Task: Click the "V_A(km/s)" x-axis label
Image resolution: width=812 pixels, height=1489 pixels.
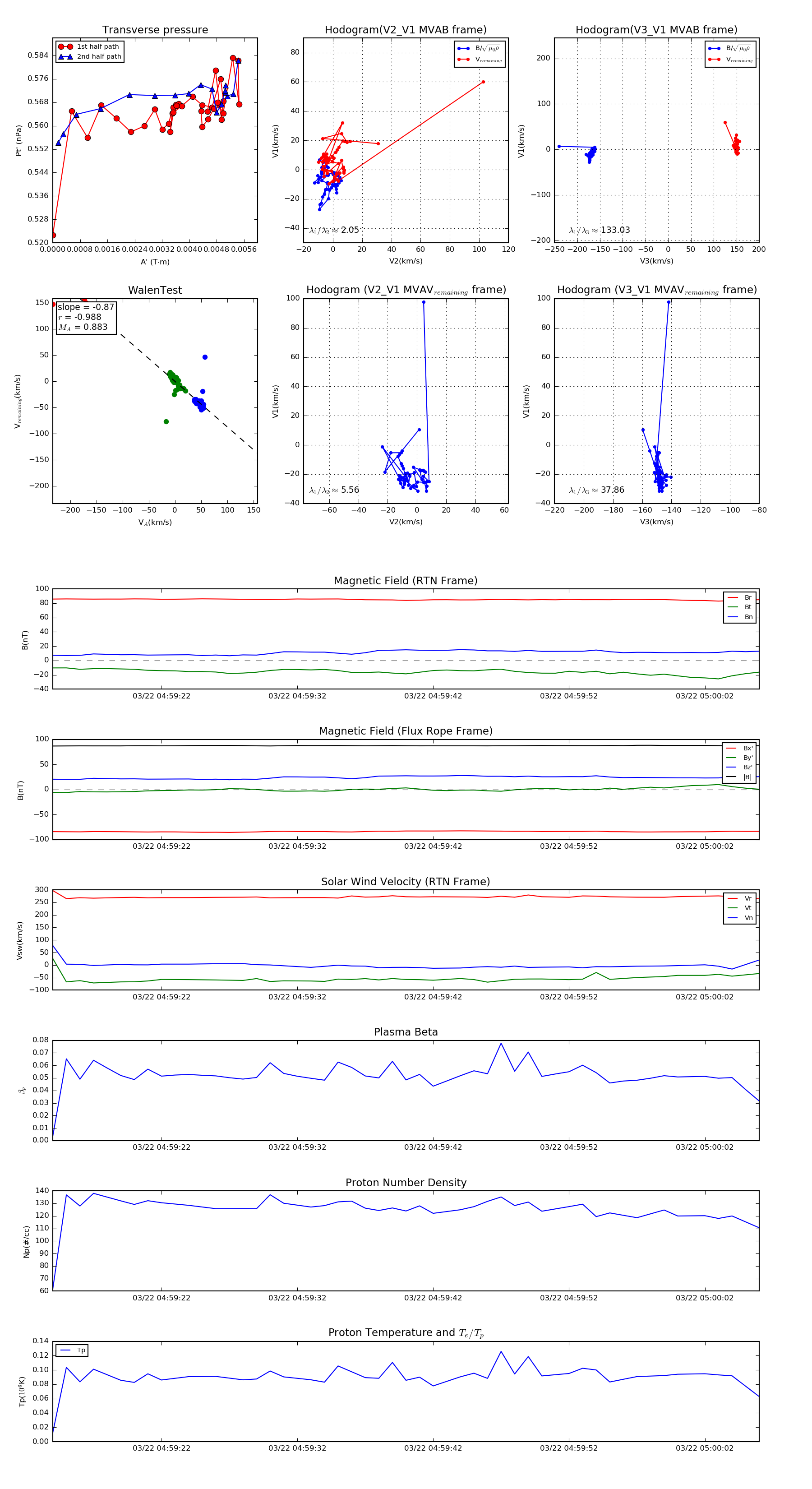Action: click(x=155, y=523)
